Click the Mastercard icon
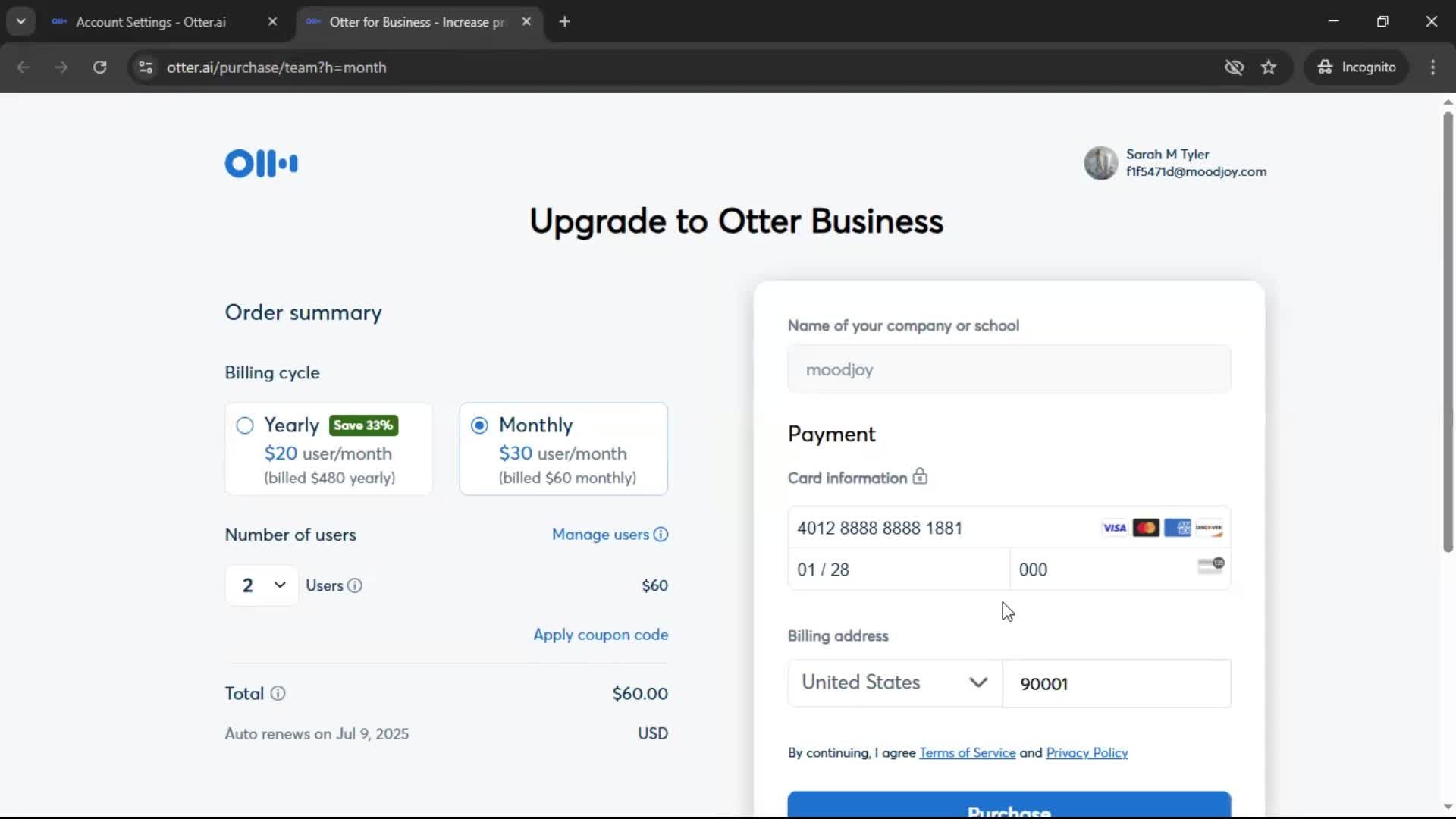 tap(1146, 528)
